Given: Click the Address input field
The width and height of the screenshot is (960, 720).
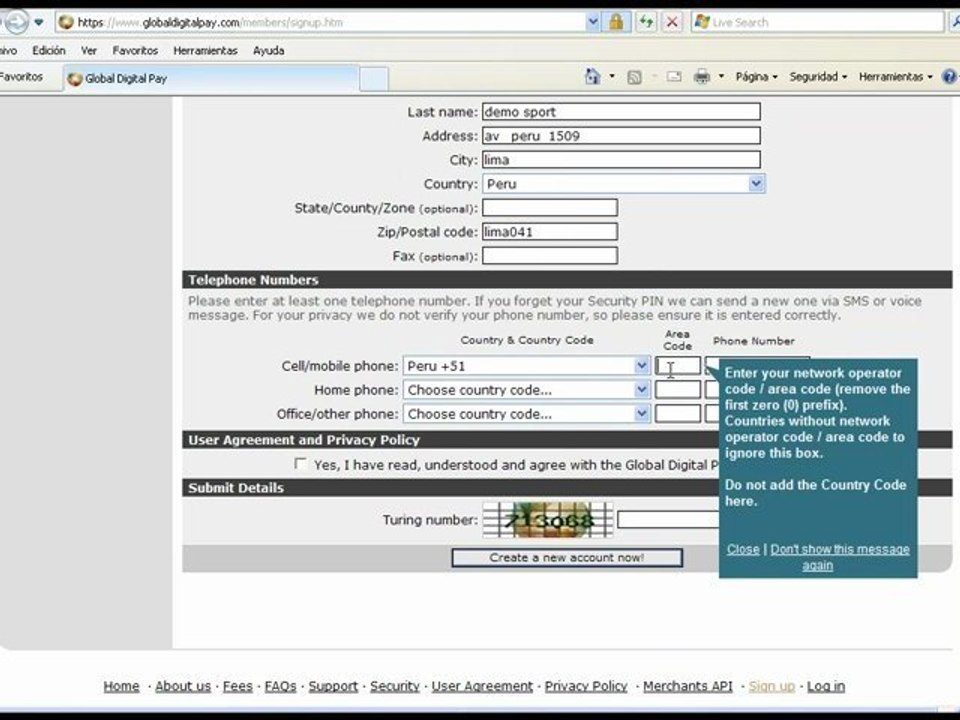Looking at the screenshot, I should click(x=621, y=135).
